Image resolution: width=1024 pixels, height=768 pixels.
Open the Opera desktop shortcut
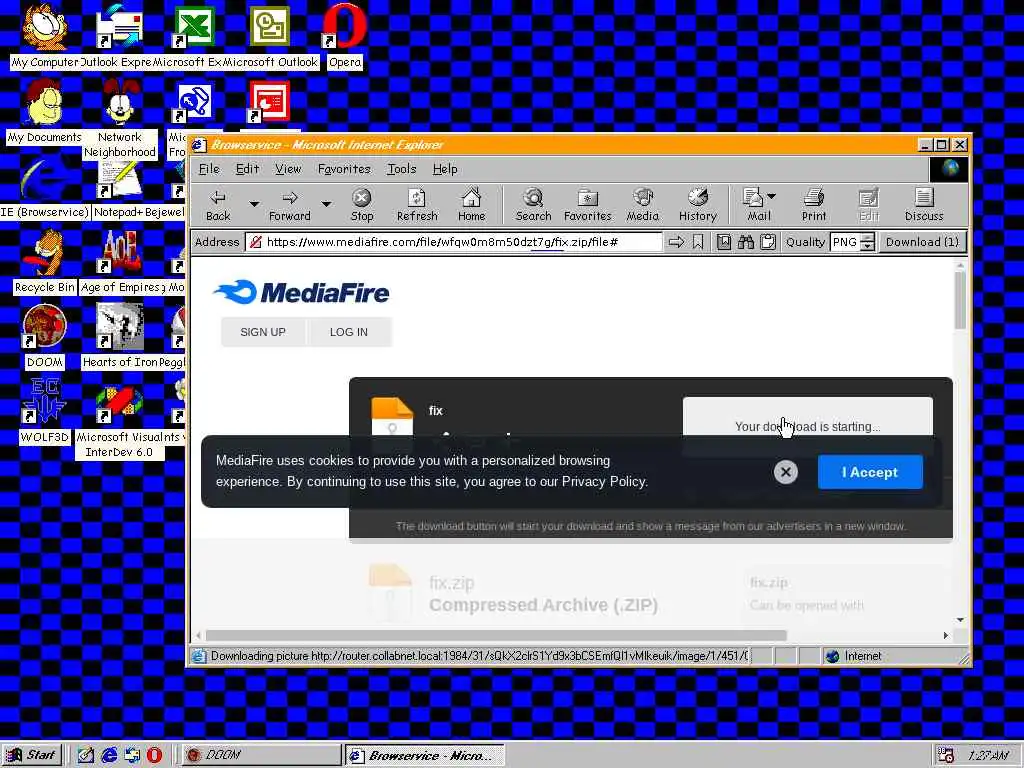[x=345, y=36]
